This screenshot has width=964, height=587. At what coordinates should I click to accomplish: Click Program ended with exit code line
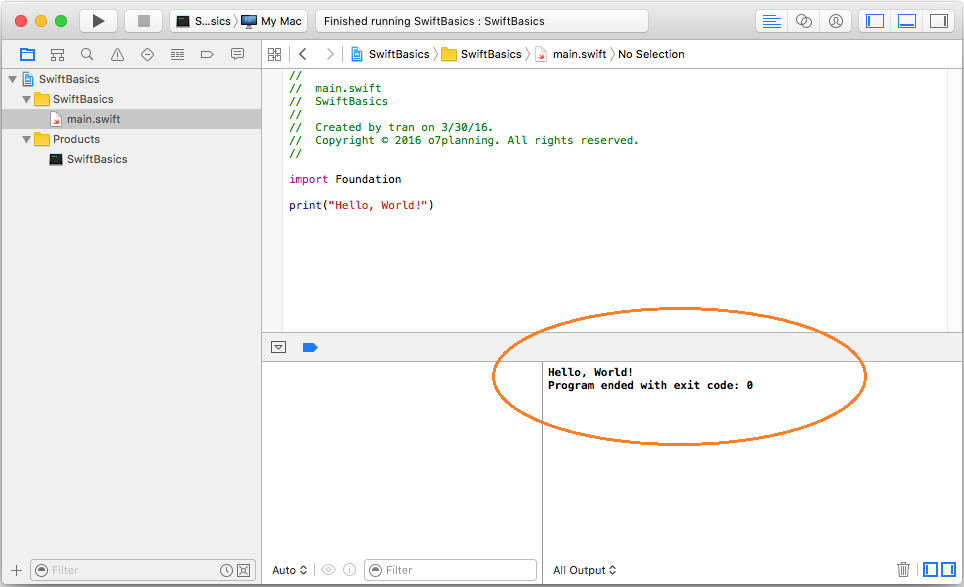(x=650, y=385)
